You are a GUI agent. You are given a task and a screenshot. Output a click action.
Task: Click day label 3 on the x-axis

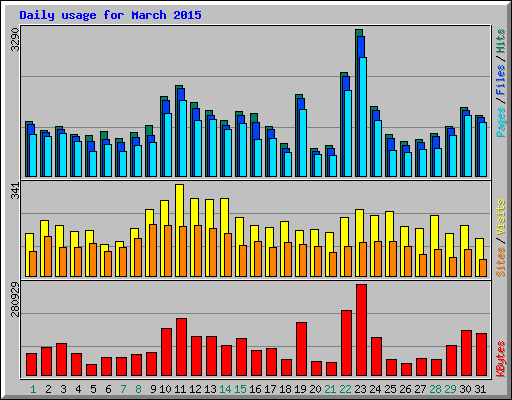pyautogui.click(x=63, y=389)
